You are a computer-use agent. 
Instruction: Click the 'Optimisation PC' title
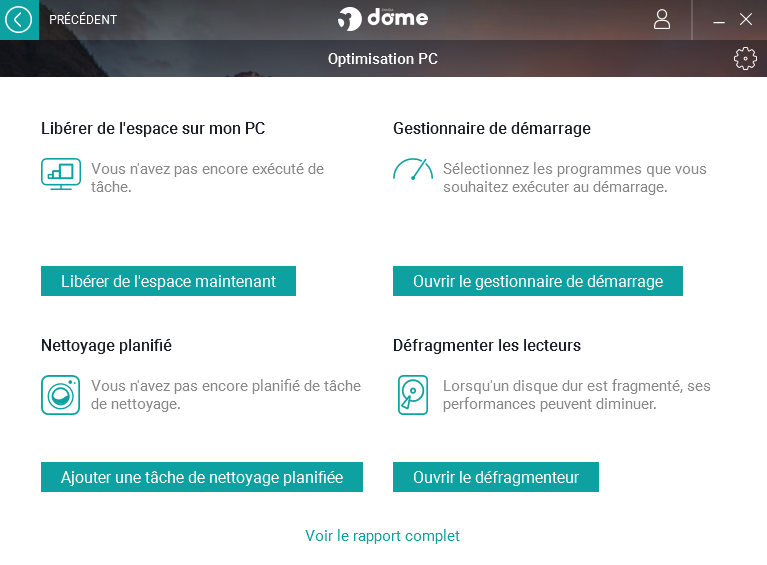coord(383,59)
